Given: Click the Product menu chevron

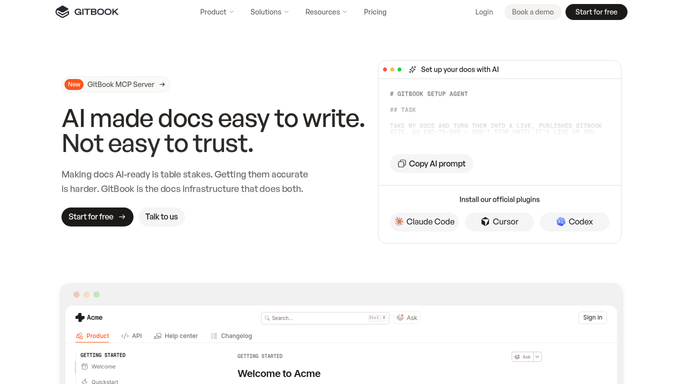Looking at the screenshot, I should pos(232,12).
